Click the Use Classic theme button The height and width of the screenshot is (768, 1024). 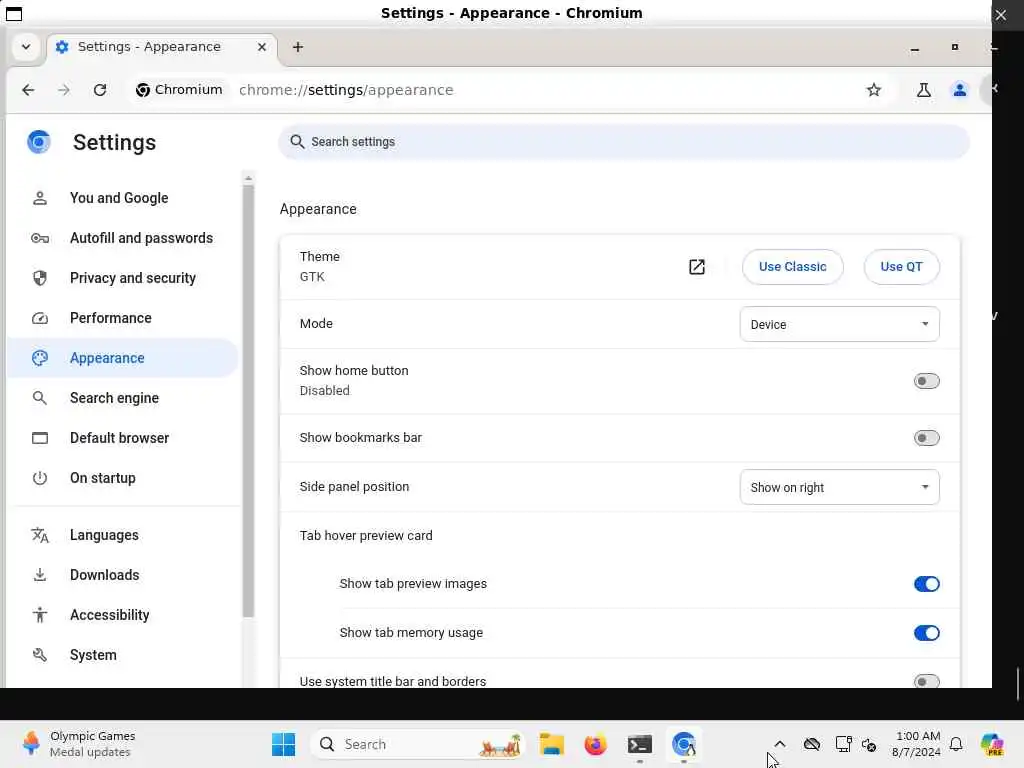click(792, 266)
